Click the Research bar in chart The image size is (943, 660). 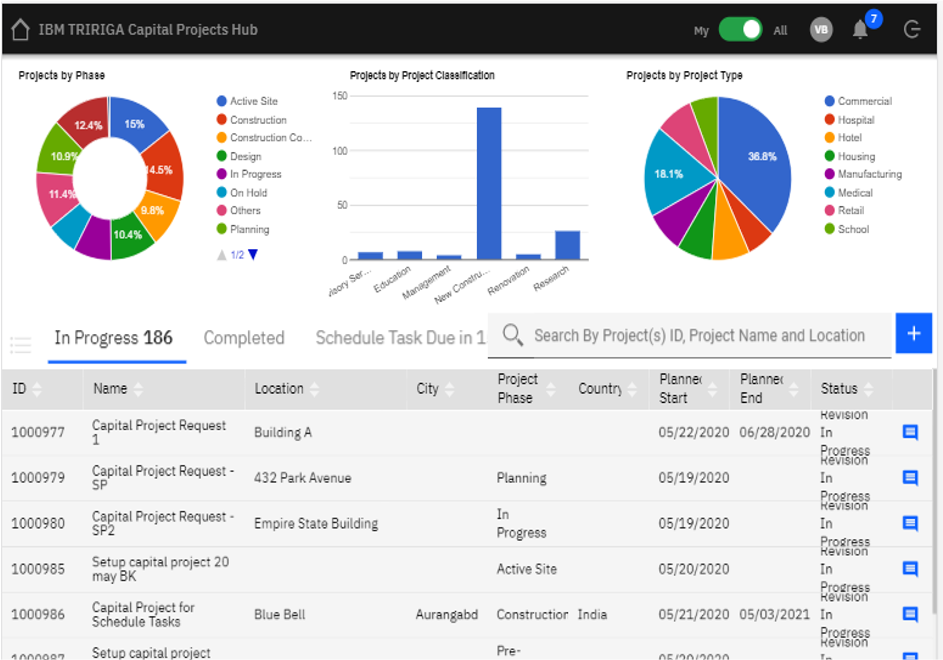[567, 245]
